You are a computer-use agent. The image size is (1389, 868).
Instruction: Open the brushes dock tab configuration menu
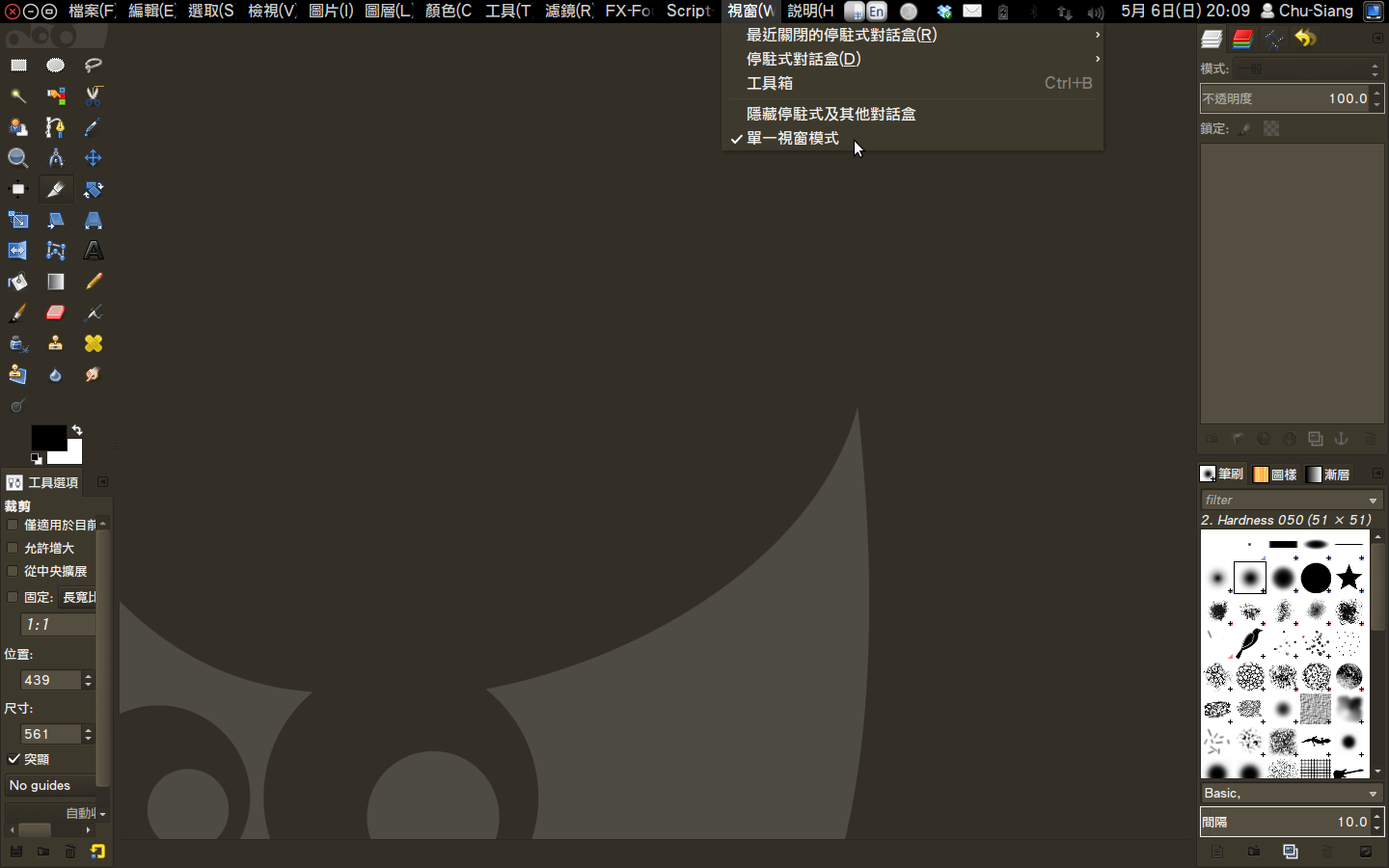1377,474
